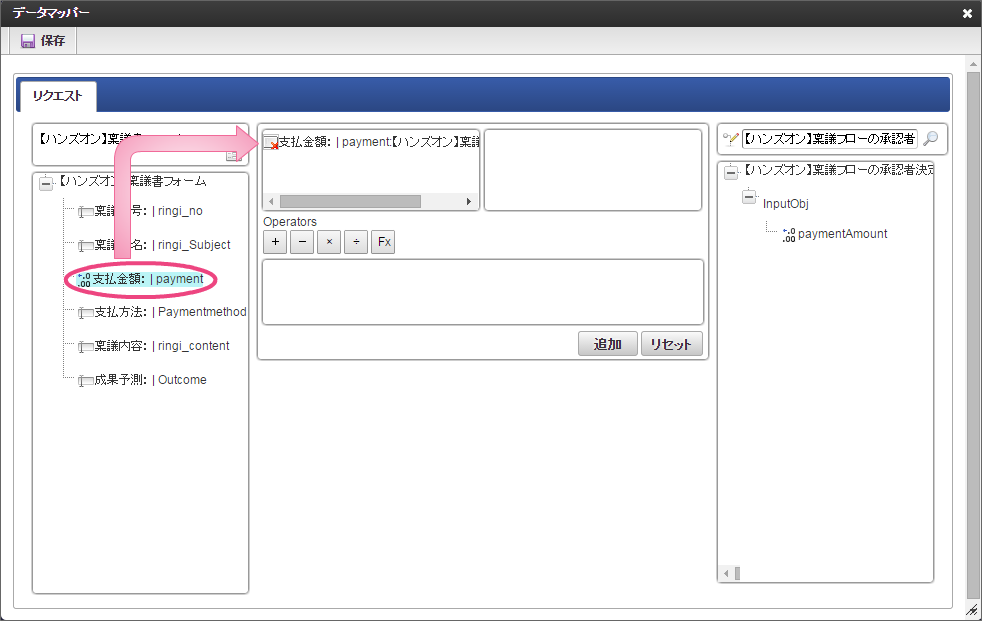Click the right arrow of the mapping list scrollbar
The image size is (982, 621).
[468, 202]
